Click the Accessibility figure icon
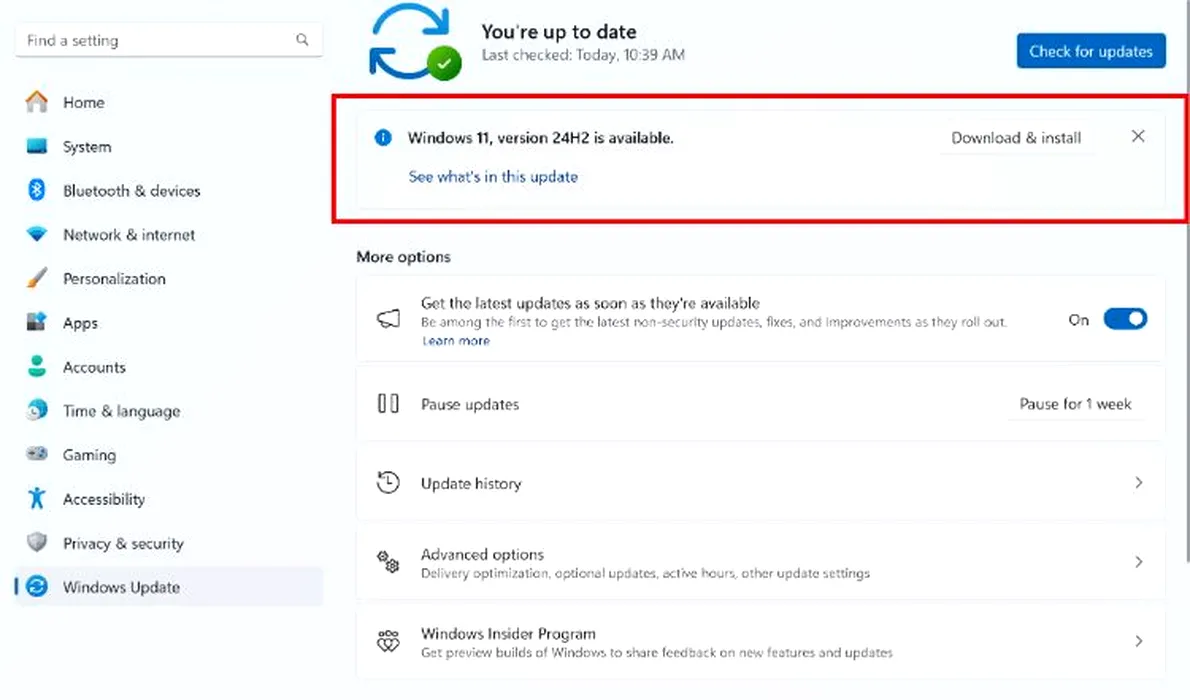 pyautogui.click(x=36, y=498)
